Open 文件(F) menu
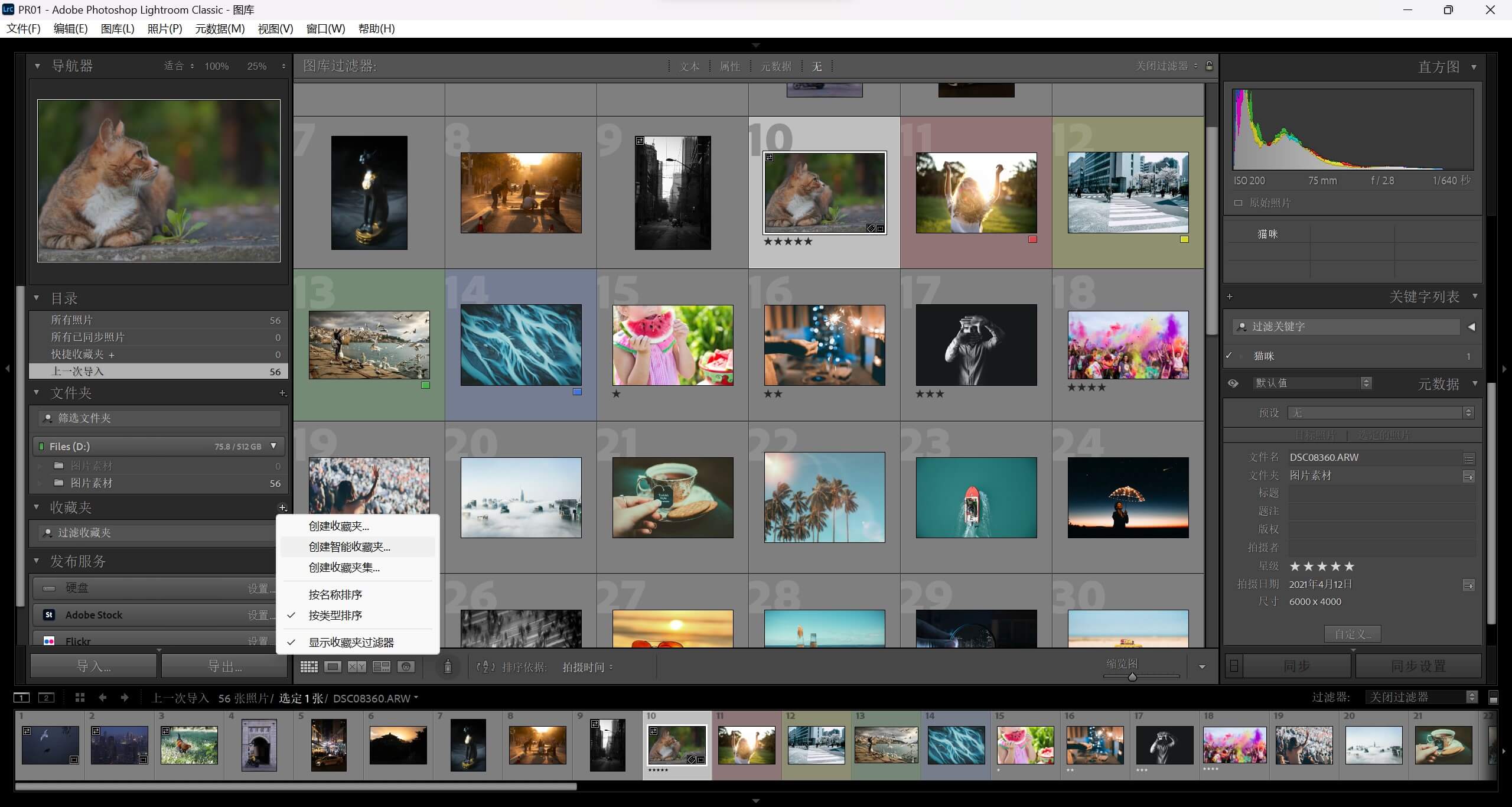 tap(24, 28)
